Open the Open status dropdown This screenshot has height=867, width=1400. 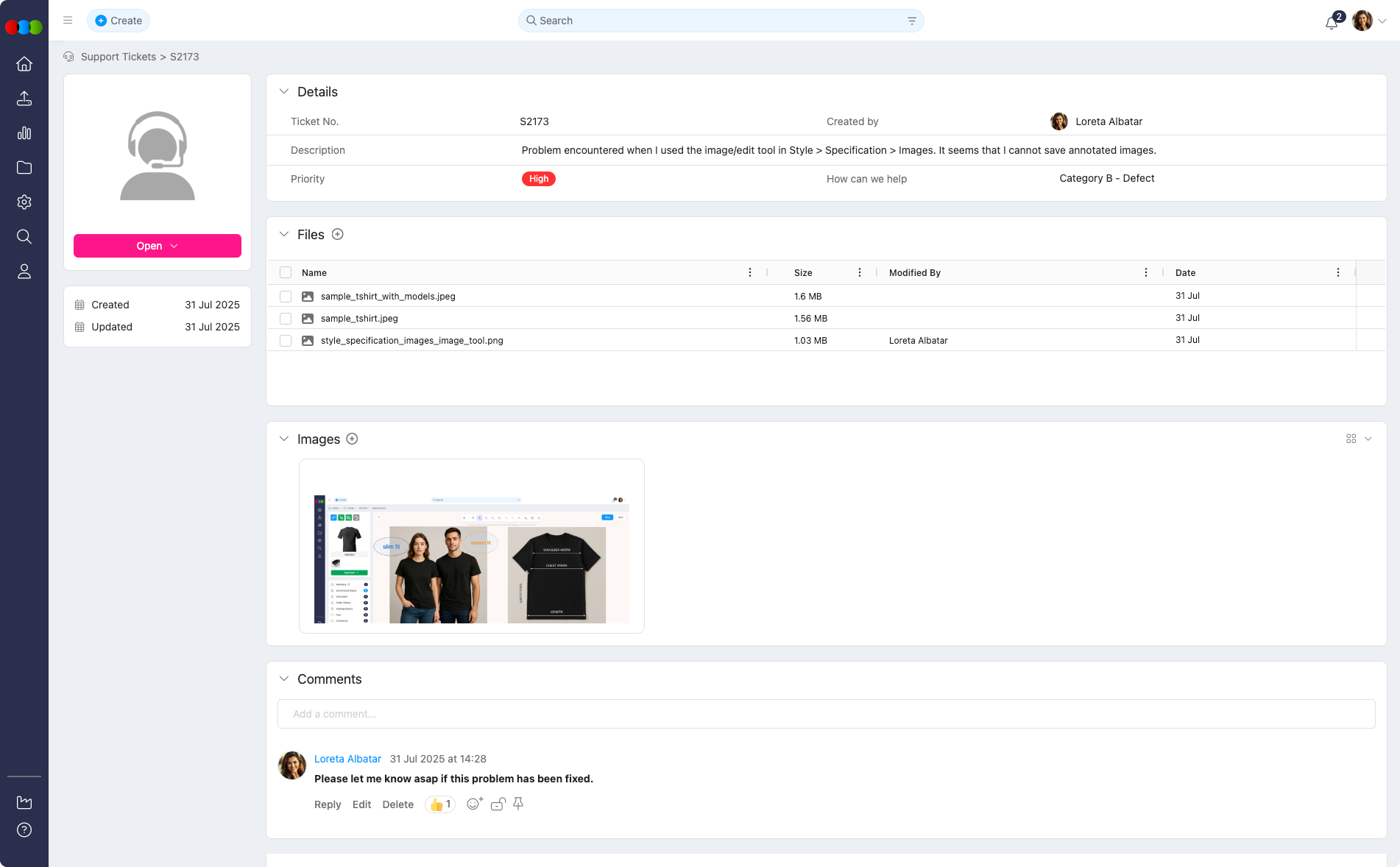point(158,246)
